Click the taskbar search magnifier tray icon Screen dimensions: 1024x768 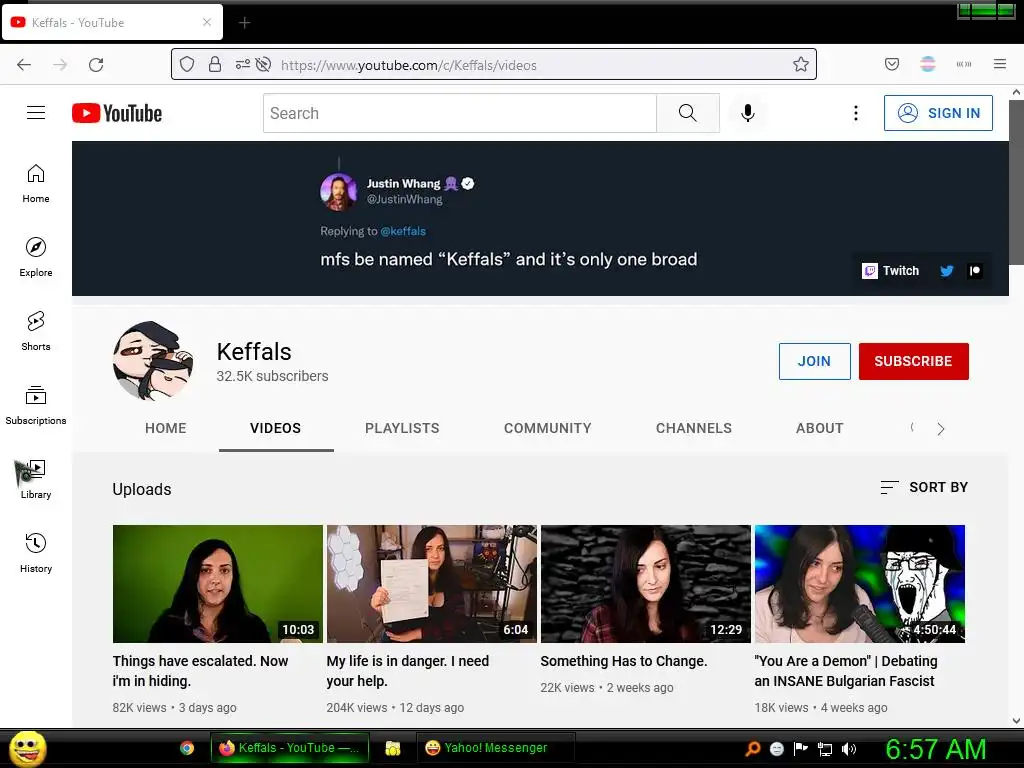click(x=753, y=748)
